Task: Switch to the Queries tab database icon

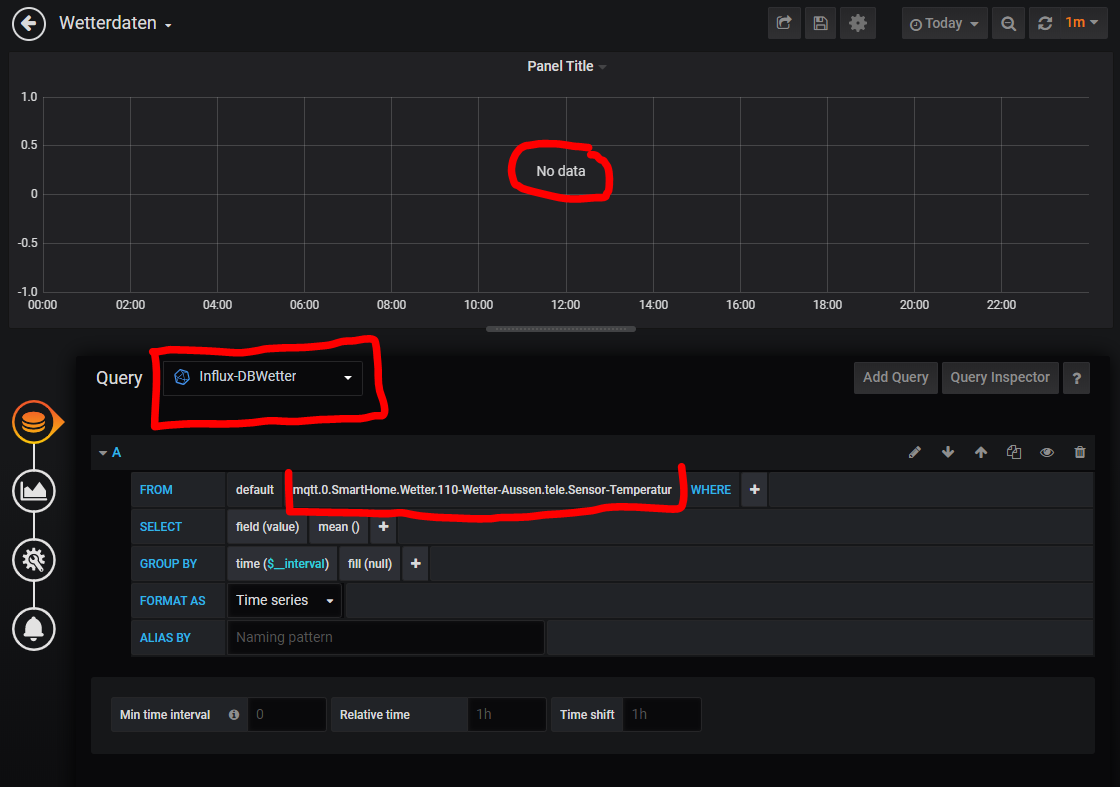Action: [34, 423]
